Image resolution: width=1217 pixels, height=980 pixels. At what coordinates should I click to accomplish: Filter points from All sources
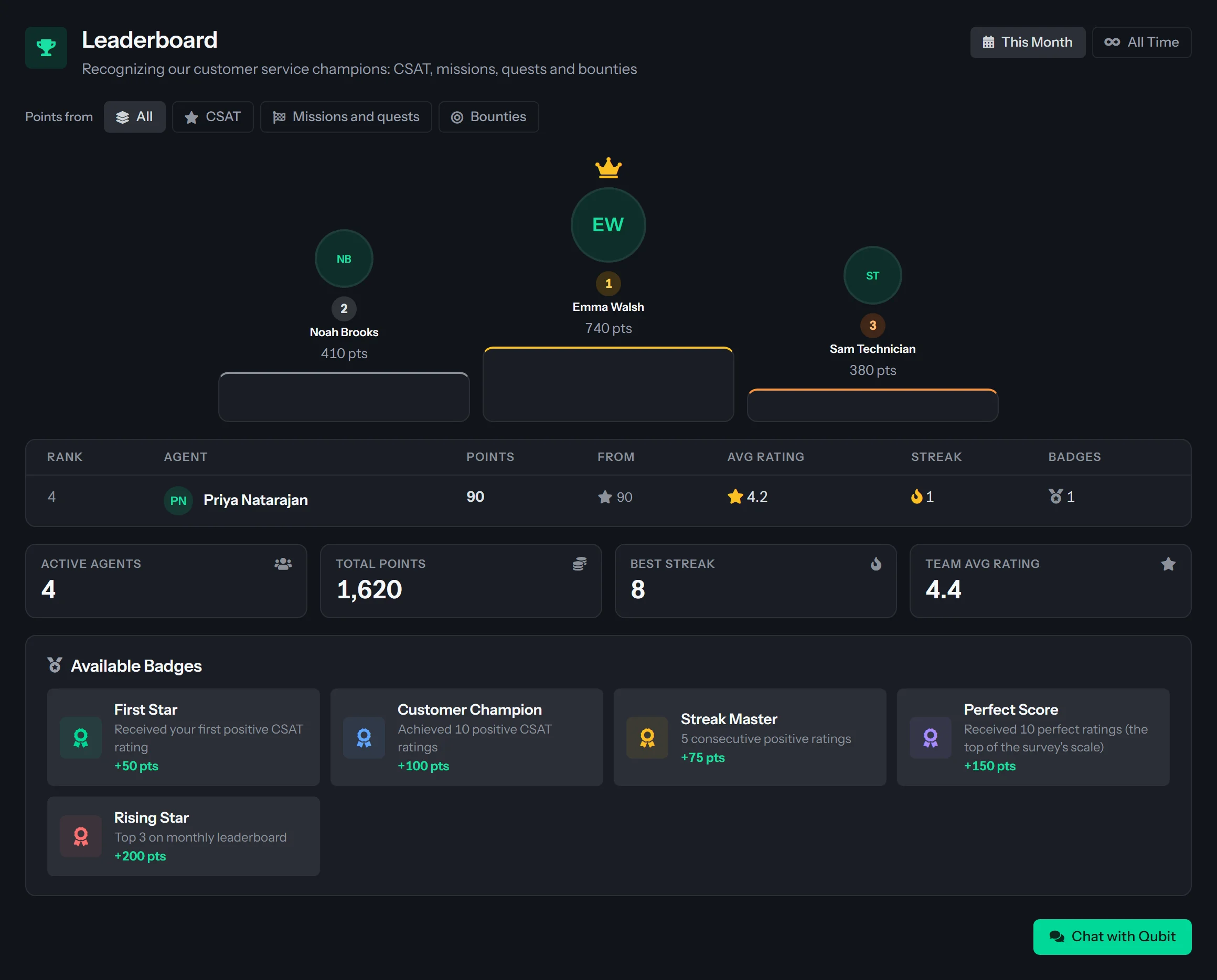[x=134, y=117]
